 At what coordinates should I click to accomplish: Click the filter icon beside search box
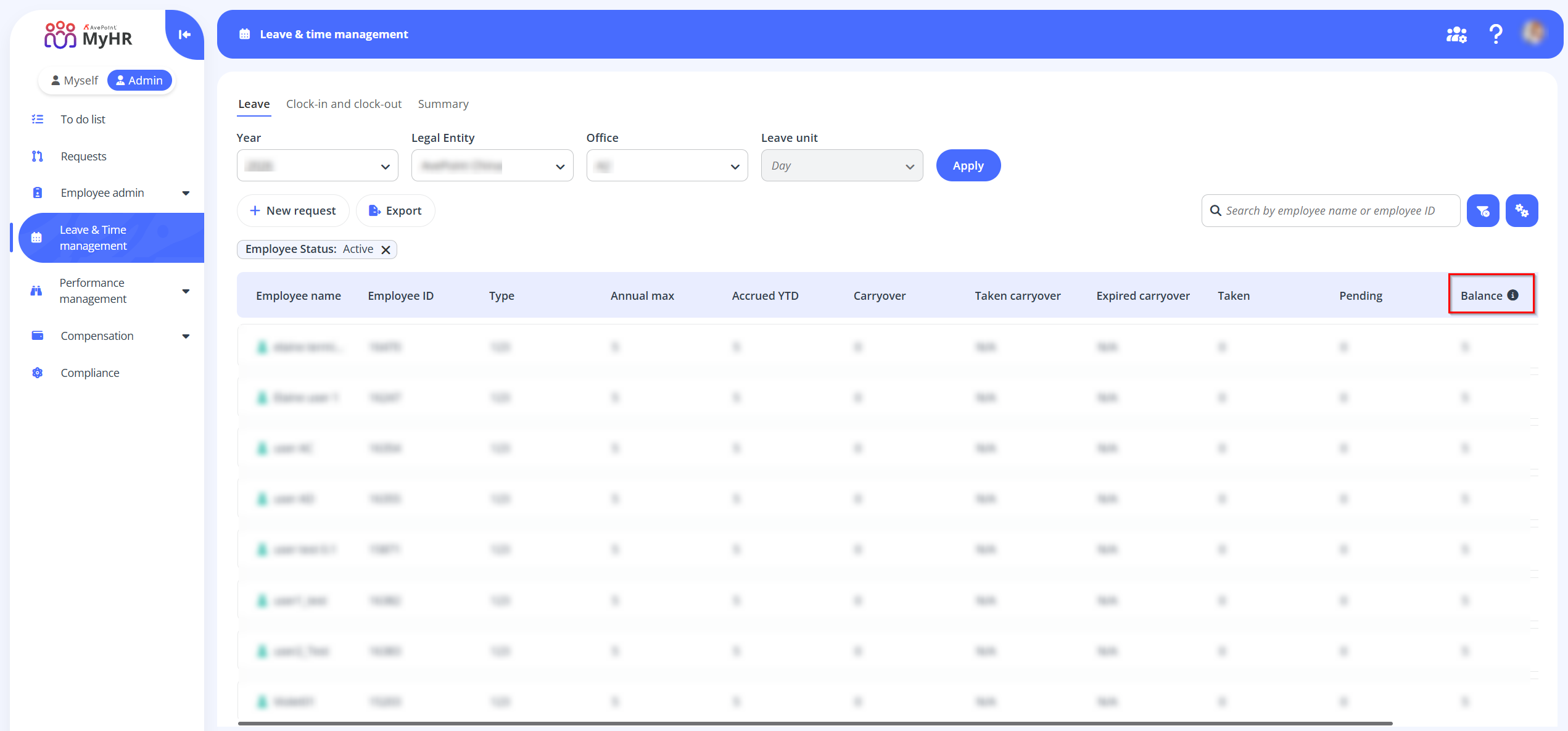[1483, 211]
